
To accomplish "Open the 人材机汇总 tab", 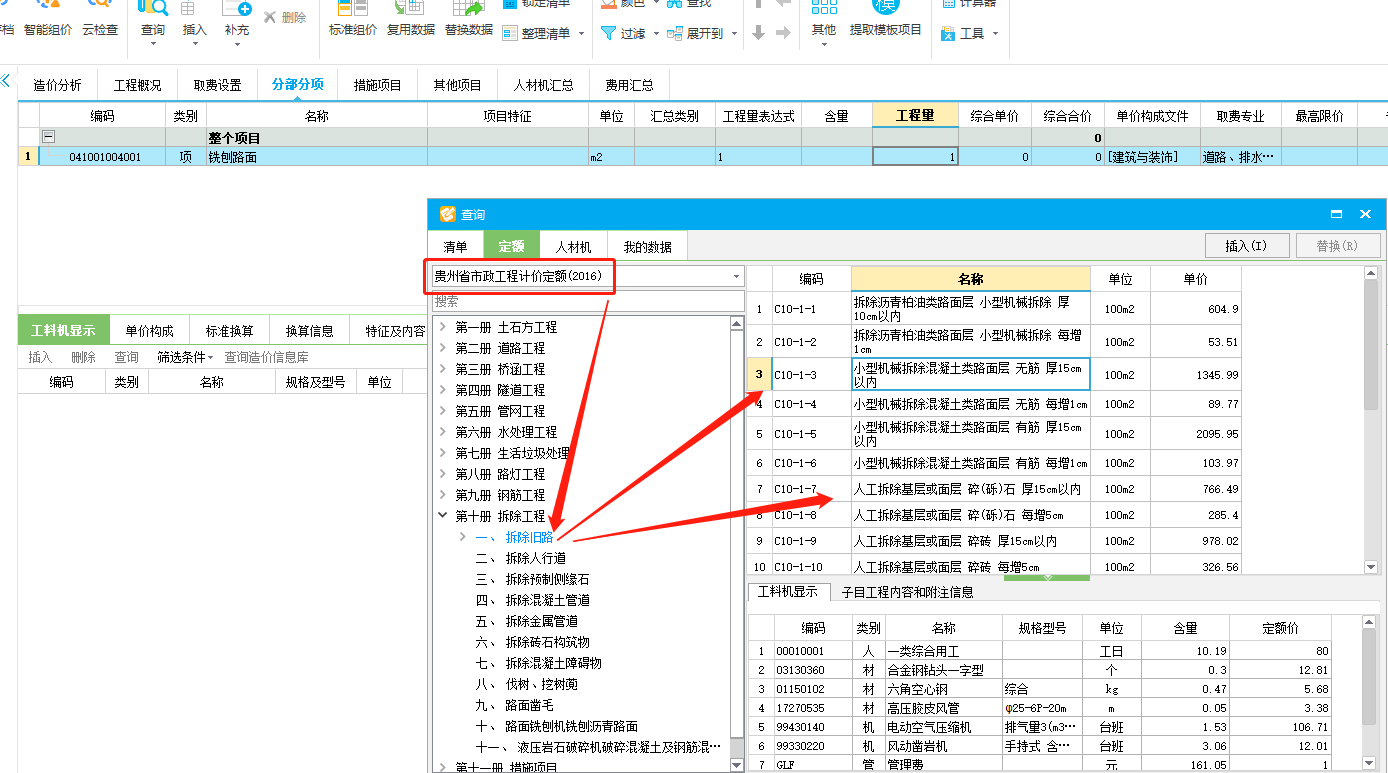I will point(544,85).
